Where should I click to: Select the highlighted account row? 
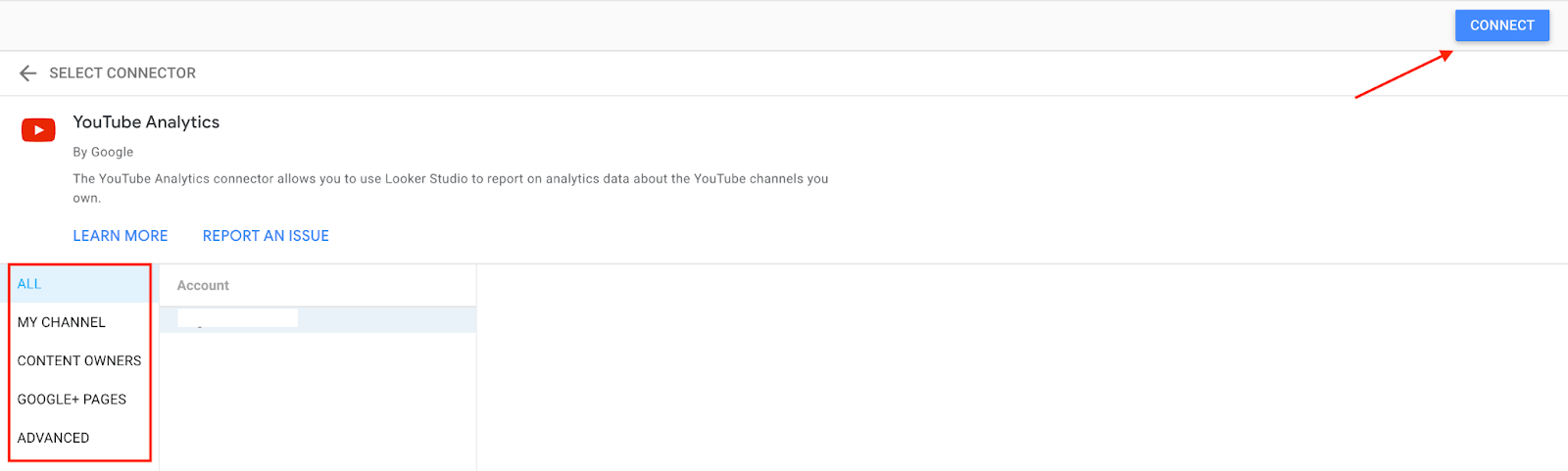click(x=318, y=319)
